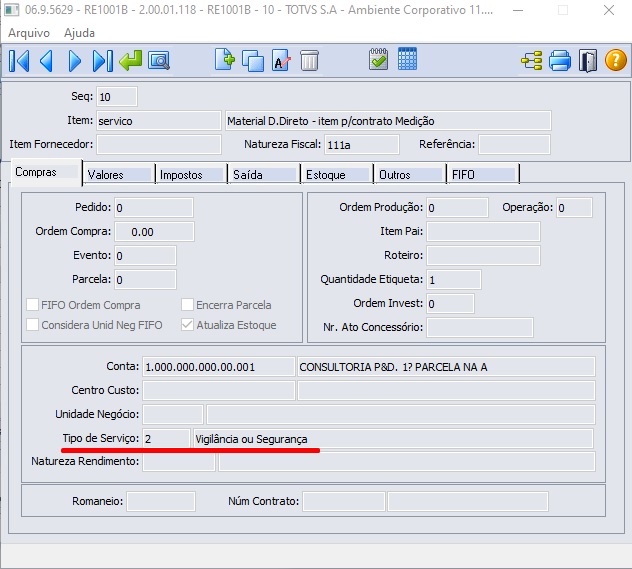
Task: Click the green return arrow icon
Action: [x=131, y=60]
